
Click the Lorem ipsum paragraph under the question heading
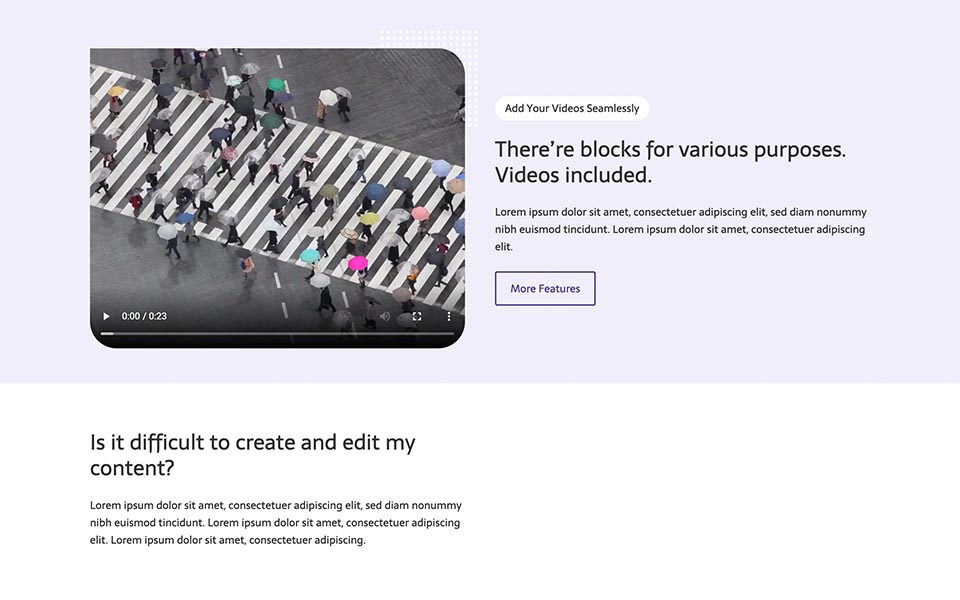[x=276, y=523]
